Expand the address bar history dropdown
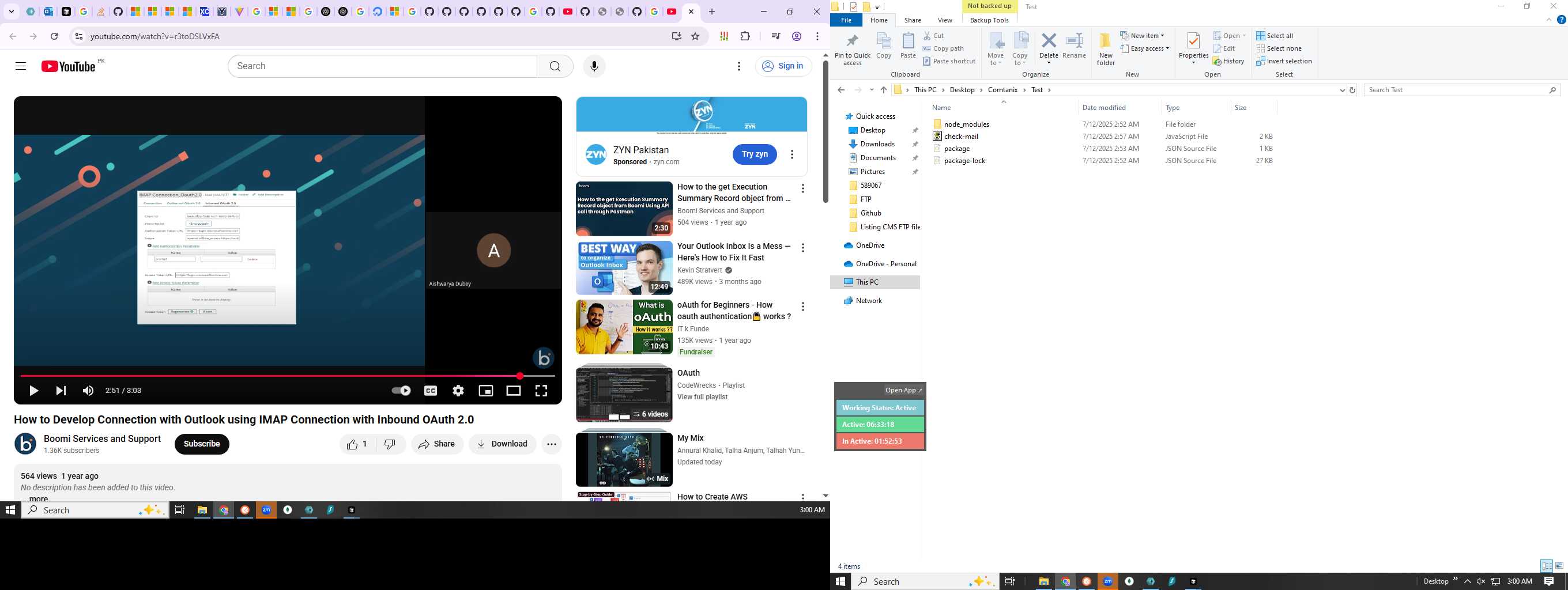Screen dimensions: 1568x590 coord(1342,90)
